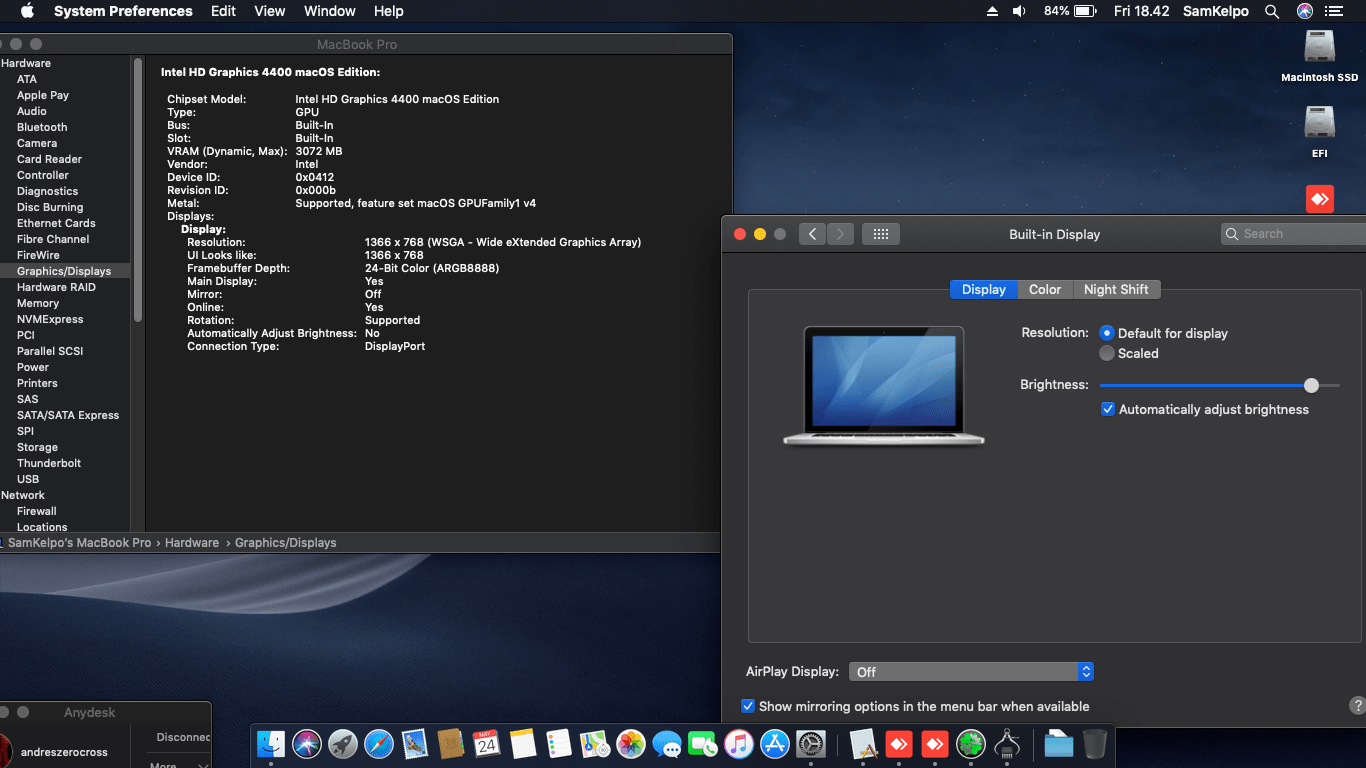Click Hardware in the path bar
This screenshot has width=1366, height=768.
coord(192,542)
